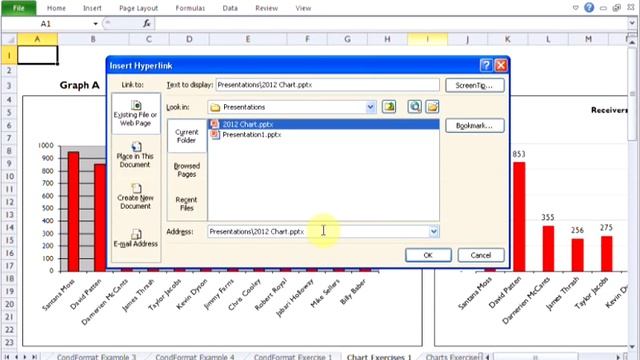Switch to the Data ribbon tab

pyautogui.click(x=230, y=8)
